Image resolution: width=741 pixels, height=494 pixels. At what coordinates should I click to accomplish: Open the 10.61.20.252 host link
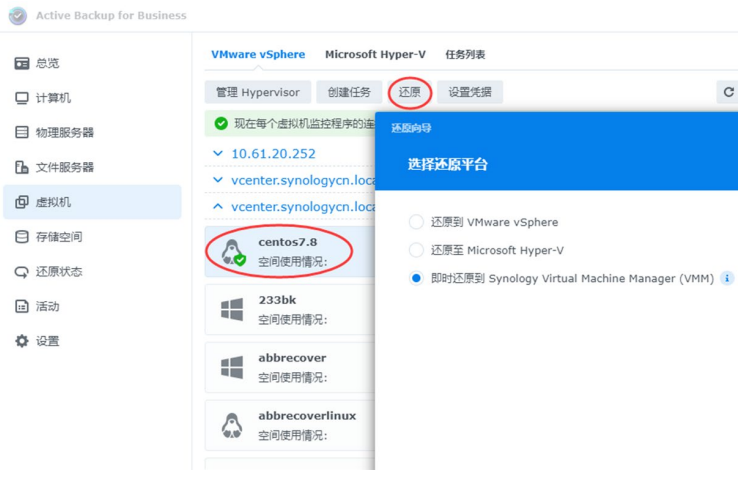pyautogui.click(x=273, y=154)
